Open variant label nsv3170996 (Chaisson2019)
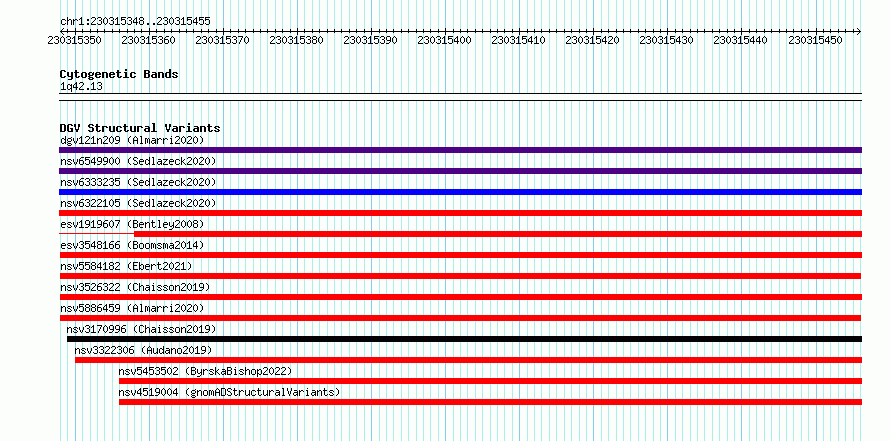 point(141,329)
